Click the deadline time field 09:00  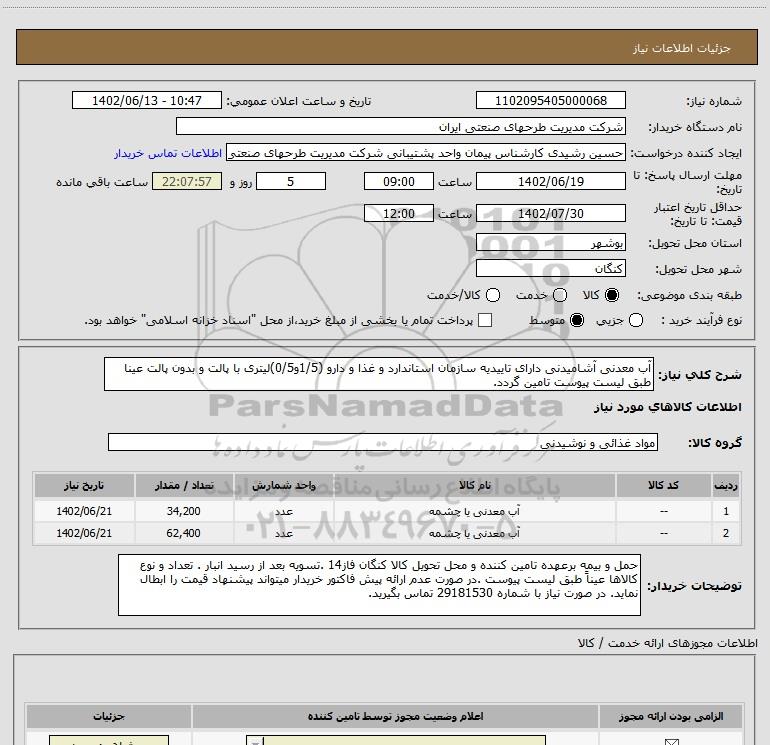tap(399, 181)
